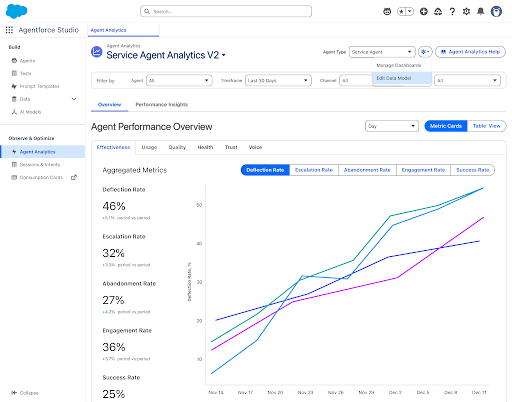Click the favorites star icon
This screenshot has height=402, width=512.
pyautogui.click(x=402, y=12)
